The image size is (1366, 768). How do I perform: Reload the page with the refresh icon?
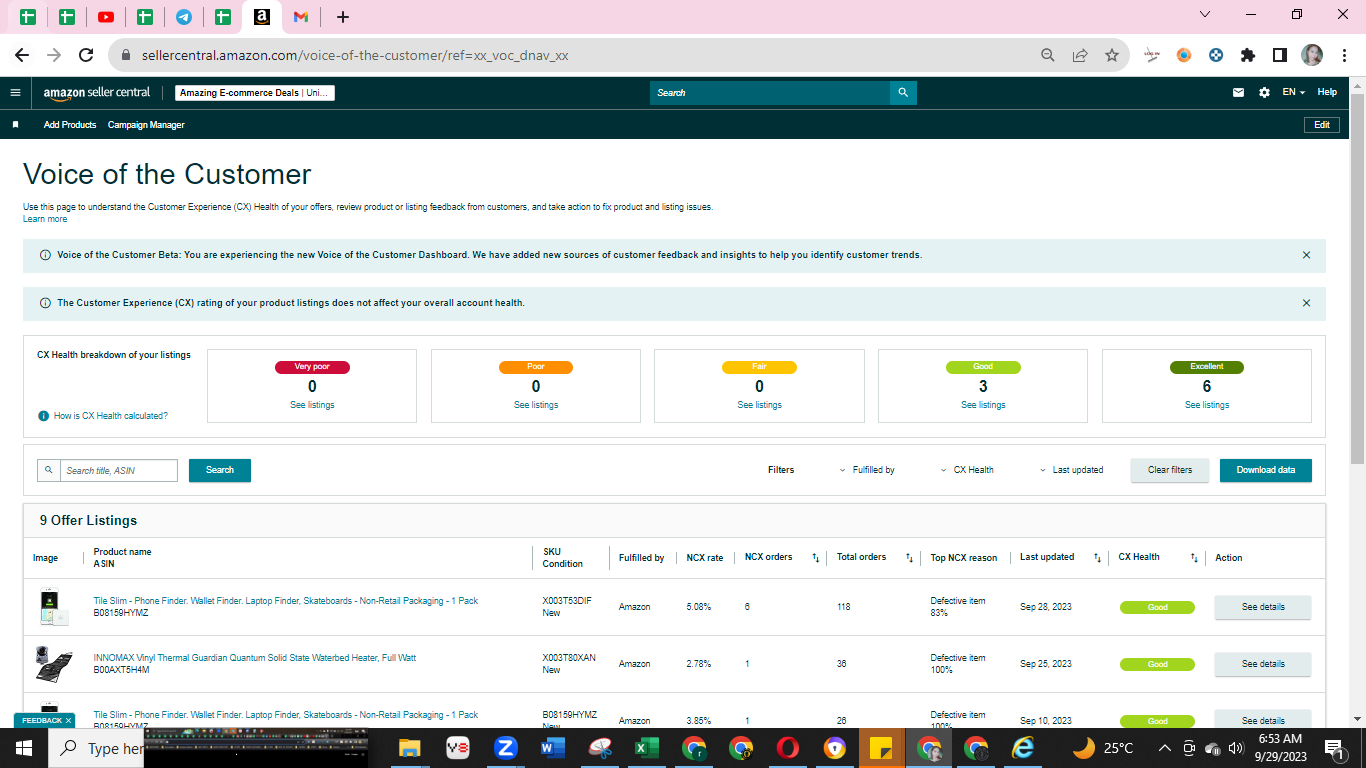coord(86,56)
